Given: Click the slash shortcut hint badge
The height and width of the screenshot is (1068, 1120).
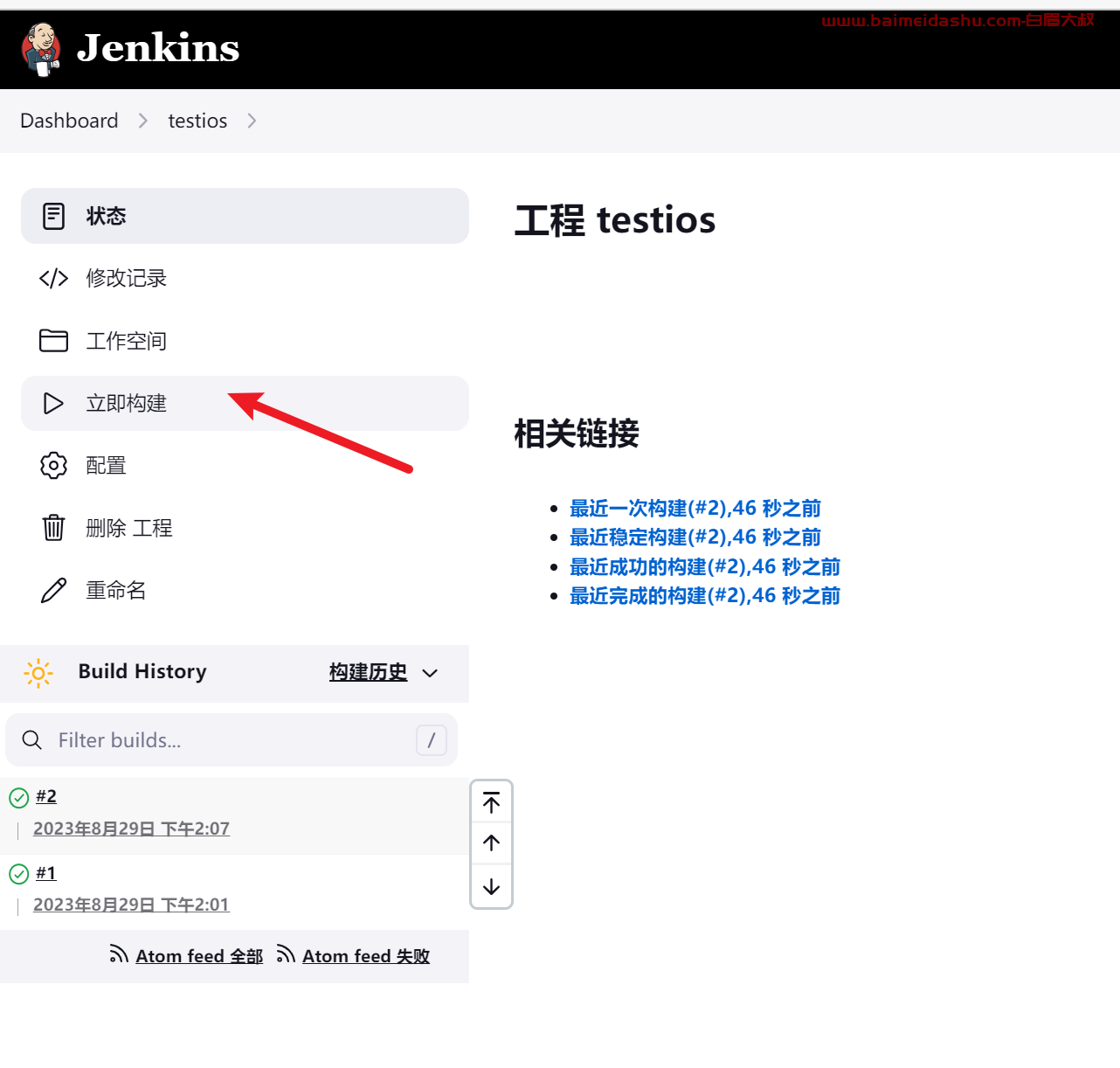Looking at the screenshot, I should pyautogui.click(x=432, y=740).
